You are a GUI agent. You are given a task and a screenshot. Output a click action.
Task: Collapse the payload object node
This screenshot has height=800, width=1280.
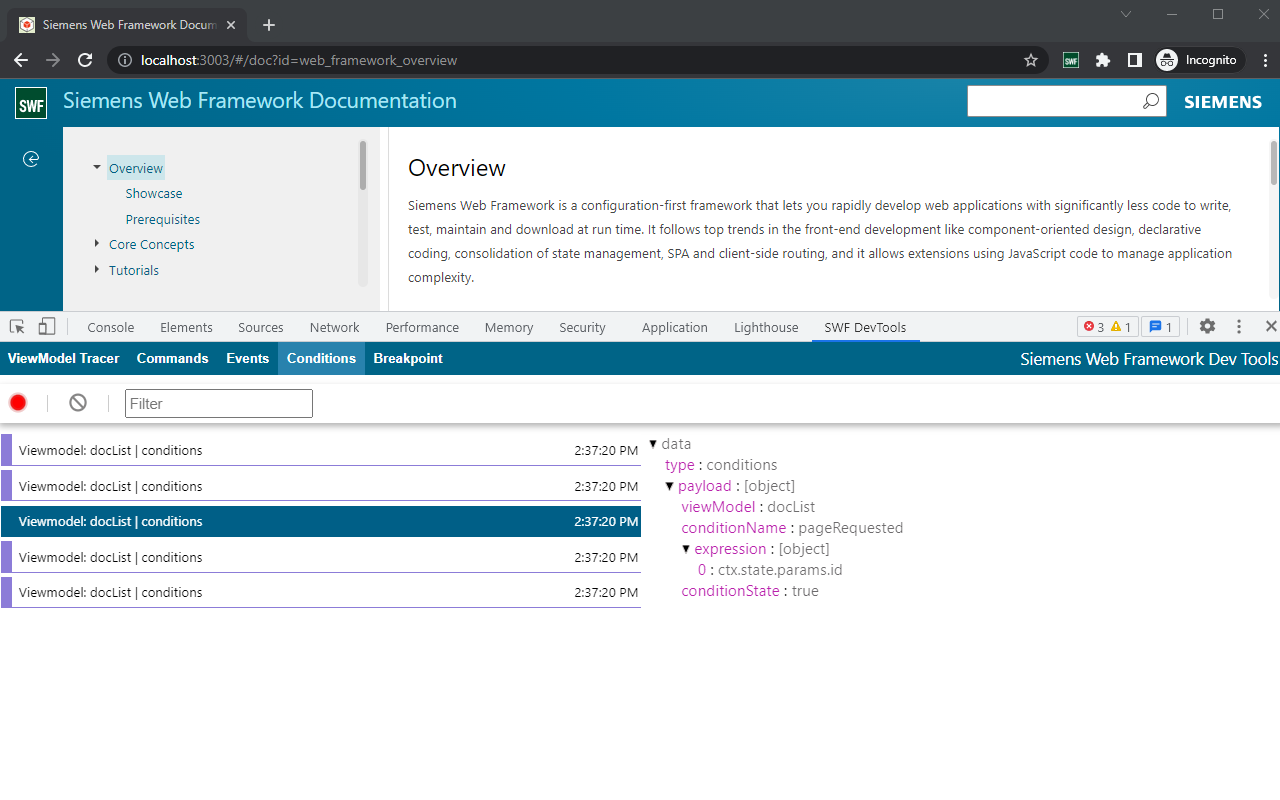pyautogui.click(x=670, y=486)
